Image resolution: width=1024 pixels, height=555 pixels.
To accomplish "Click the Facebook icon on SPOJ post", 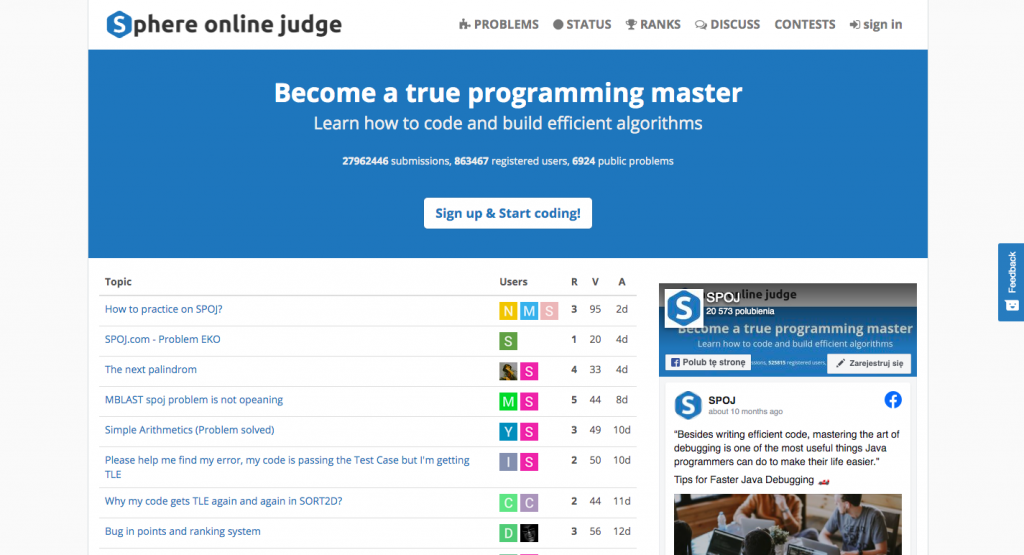I will [x=893, y=400].
